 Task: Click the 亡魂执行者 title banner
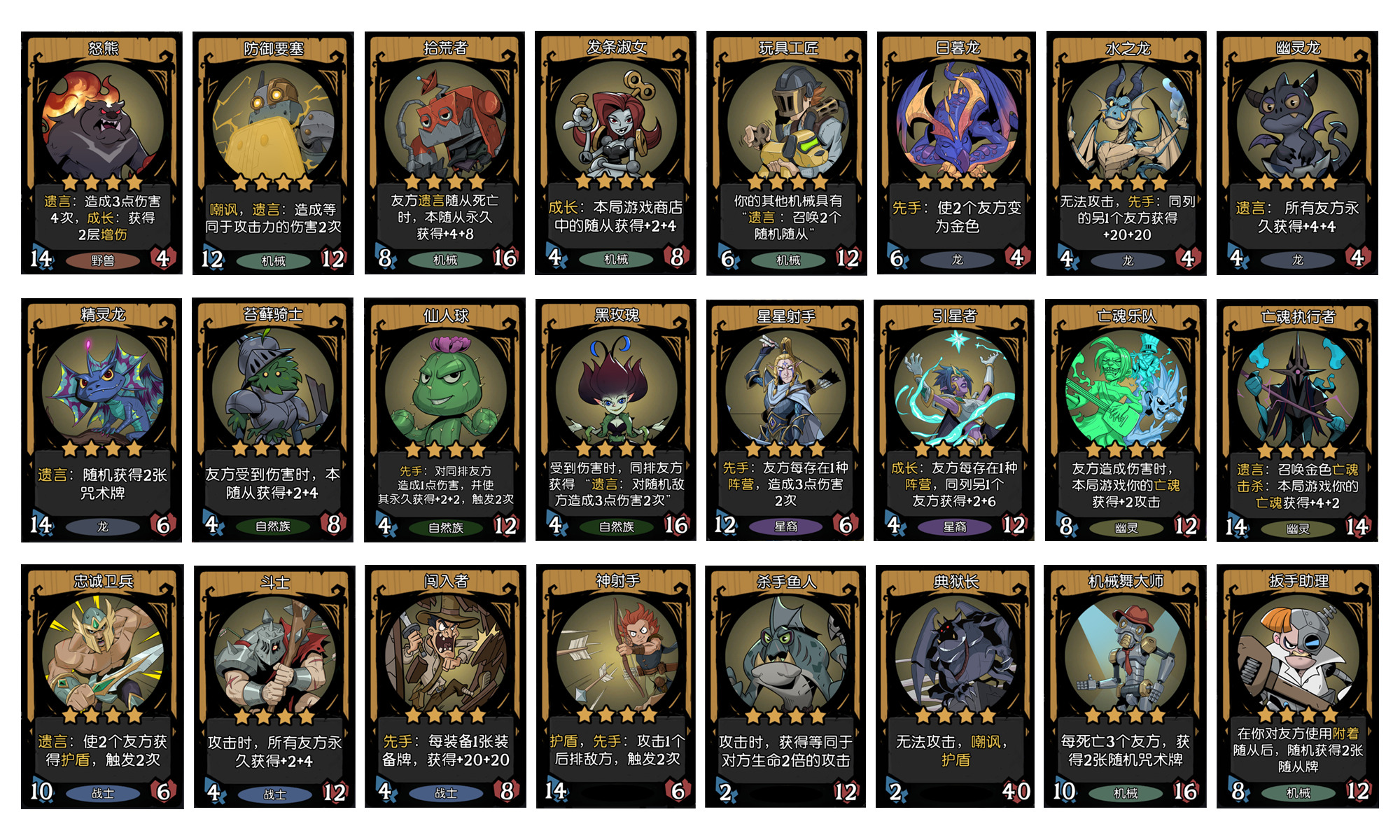click(x=1298, y=316)
